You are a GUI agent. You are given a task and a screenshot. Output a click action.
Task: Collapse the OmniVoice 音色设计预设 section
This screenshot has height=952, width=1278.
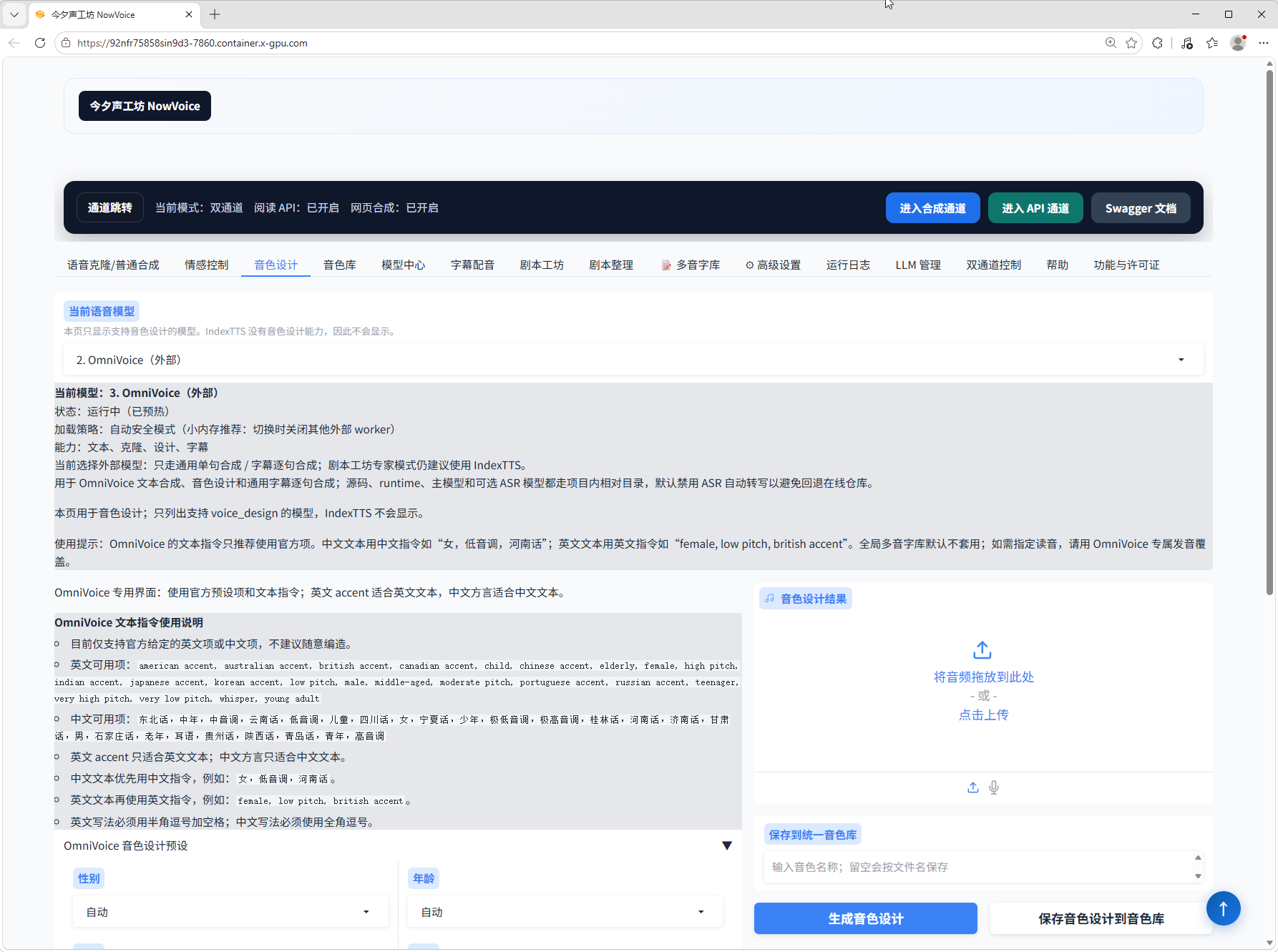pos(727,845)
